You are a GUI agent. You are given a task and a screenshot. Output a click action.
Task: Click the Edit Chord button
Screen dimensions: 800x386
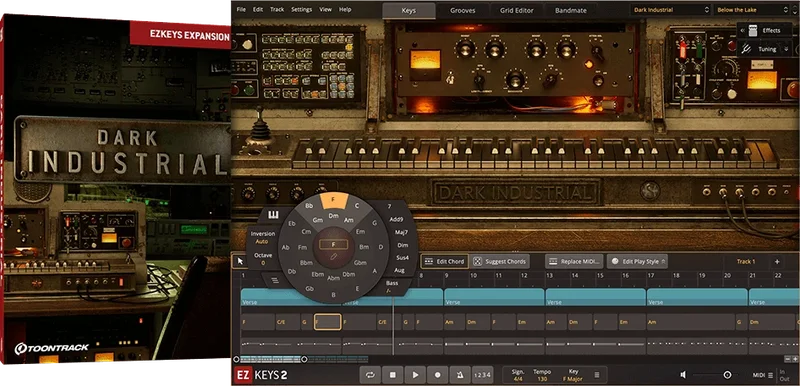click(x=444, y=262)
